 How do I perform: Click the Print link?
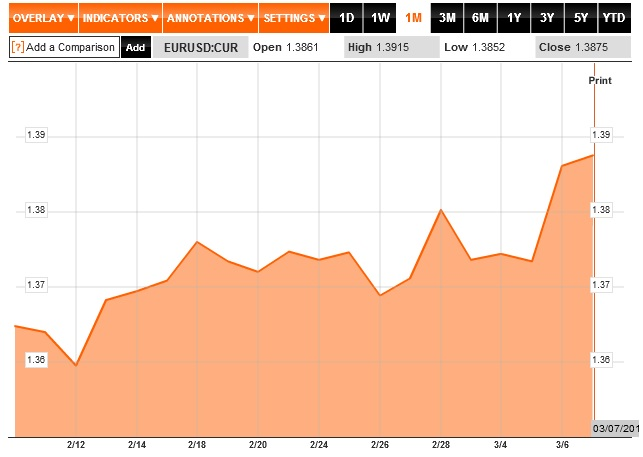pyautogui.click(x=599, y=80)
